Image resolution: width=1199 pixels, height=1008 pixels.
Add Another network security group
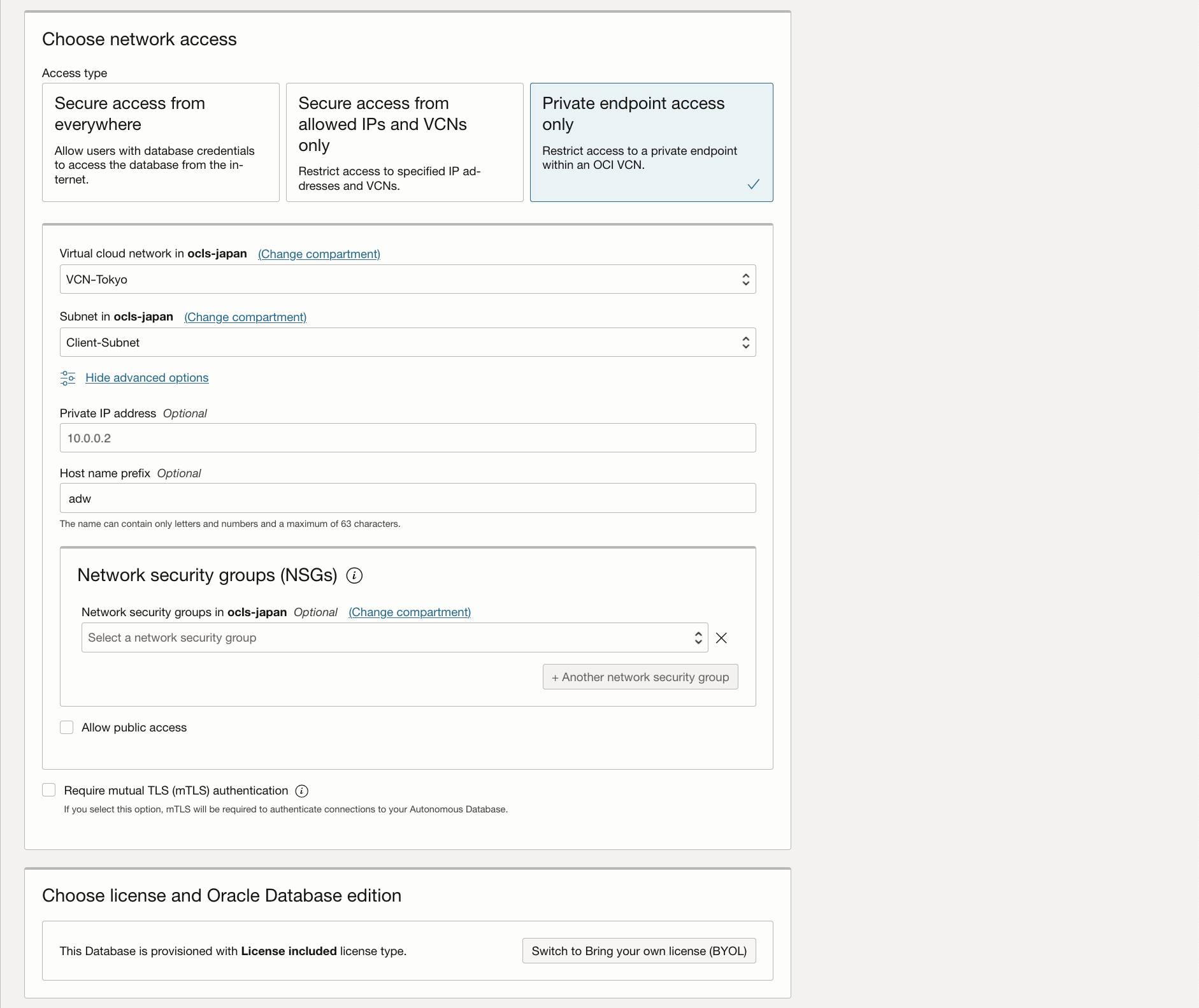coord(640,677)
